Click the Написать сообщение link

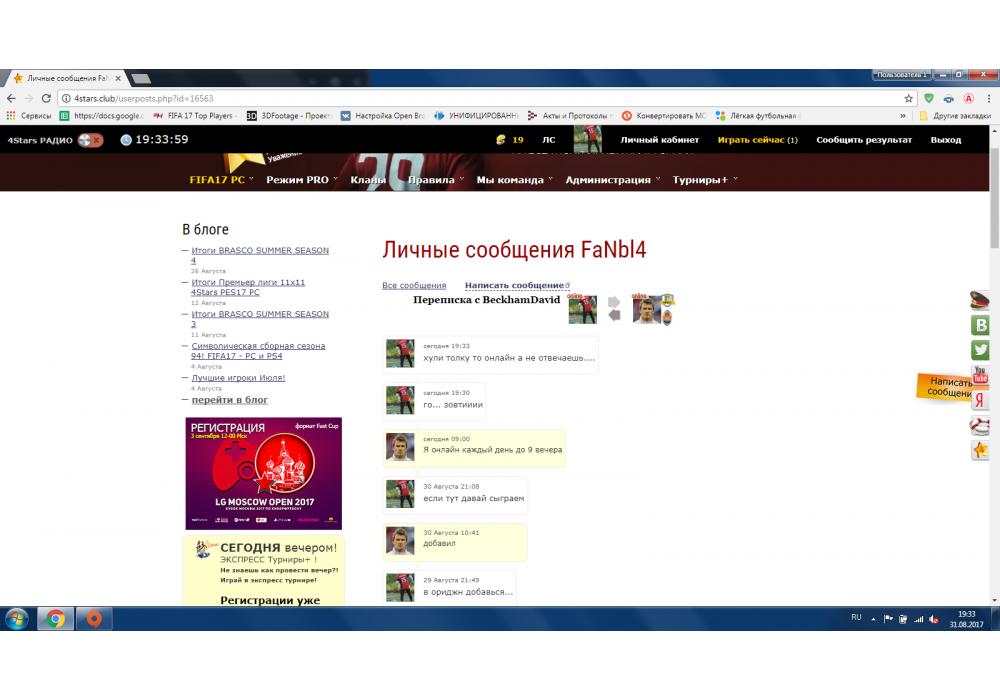coord(515,286)
